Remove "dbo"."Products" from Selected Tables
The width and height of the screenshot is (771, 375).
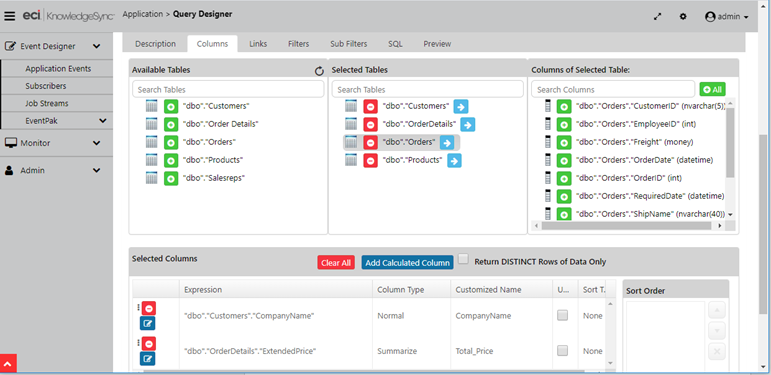click(x=370, y=161)
